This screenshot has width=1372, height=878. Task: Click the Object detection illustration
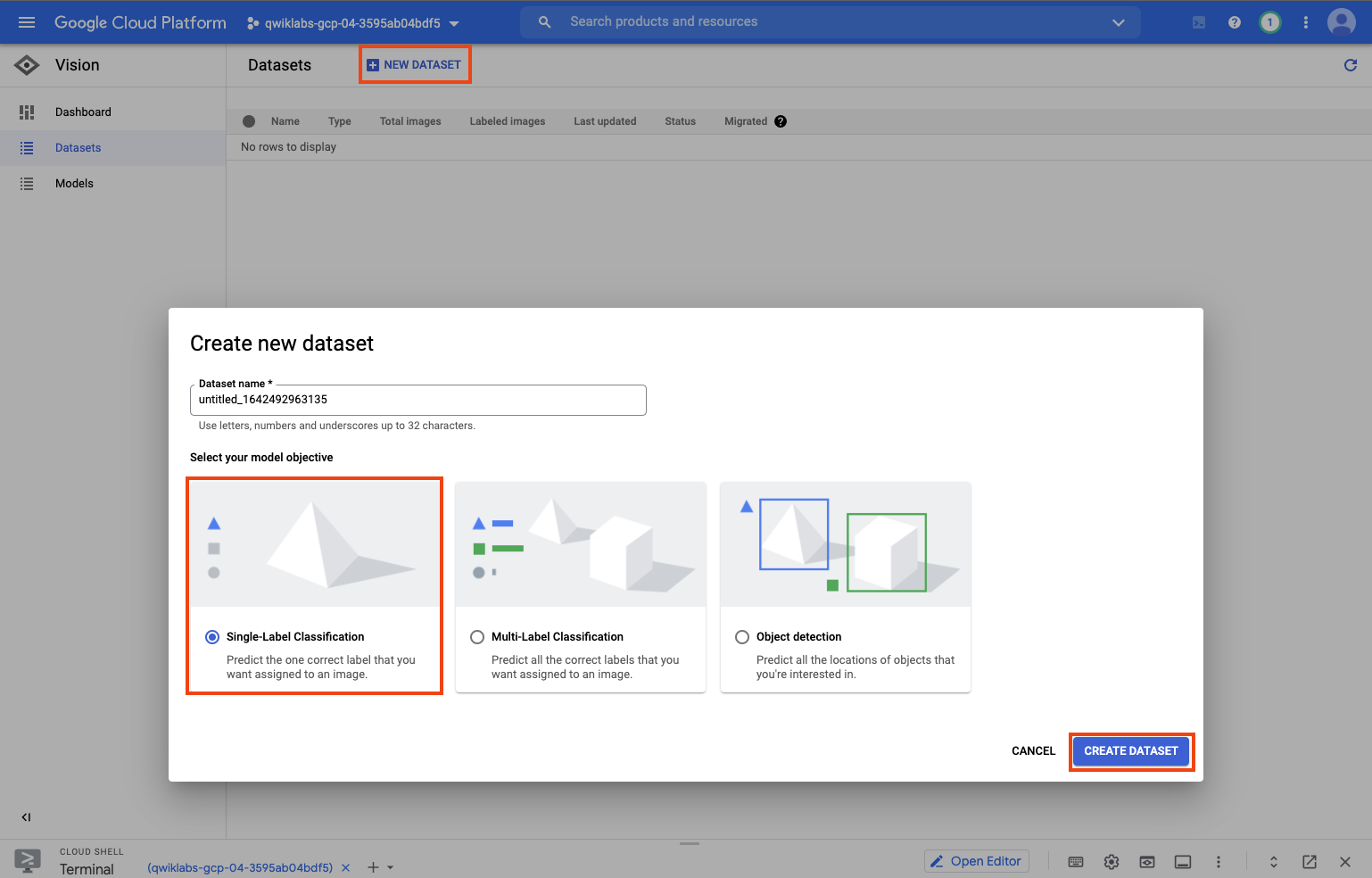click(x=846, y=544)
